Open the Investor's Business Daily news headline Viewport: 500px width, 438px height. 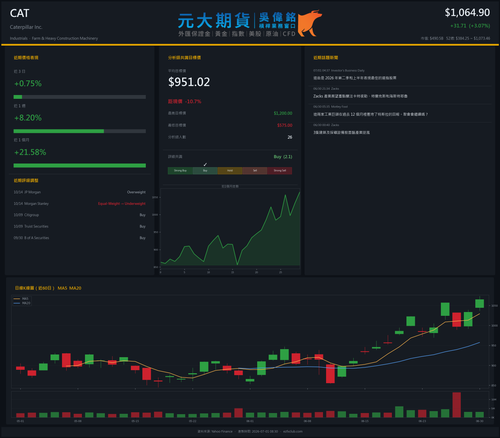[x=355, y=78]
